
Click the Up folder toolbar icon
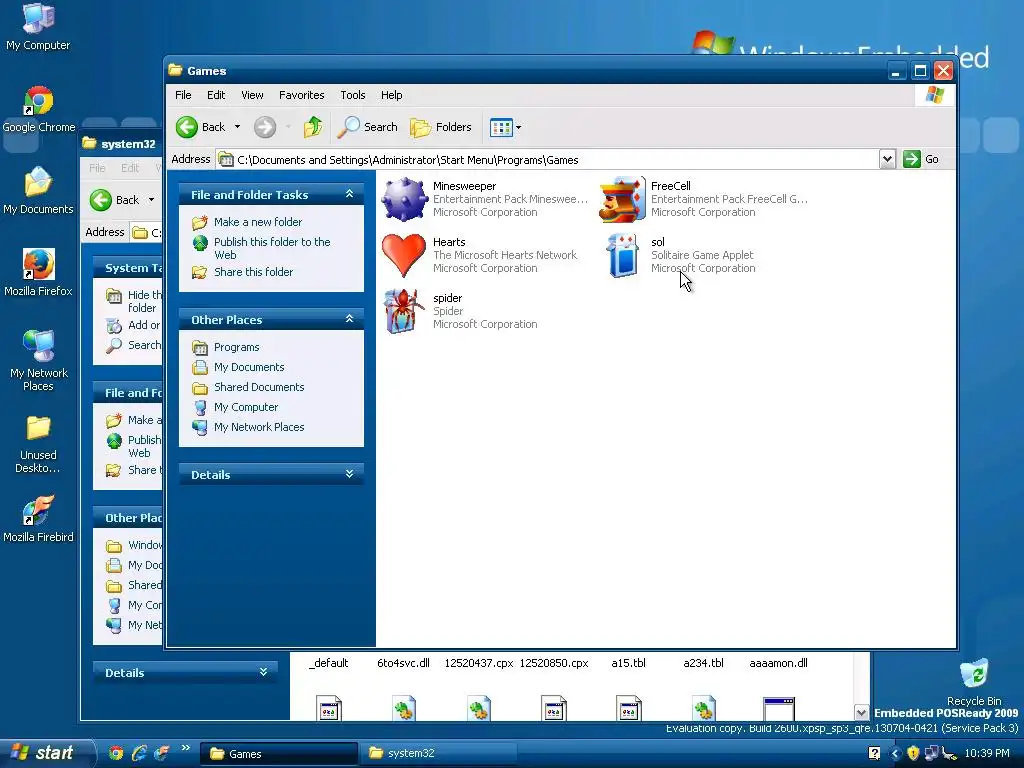point(313,127)
